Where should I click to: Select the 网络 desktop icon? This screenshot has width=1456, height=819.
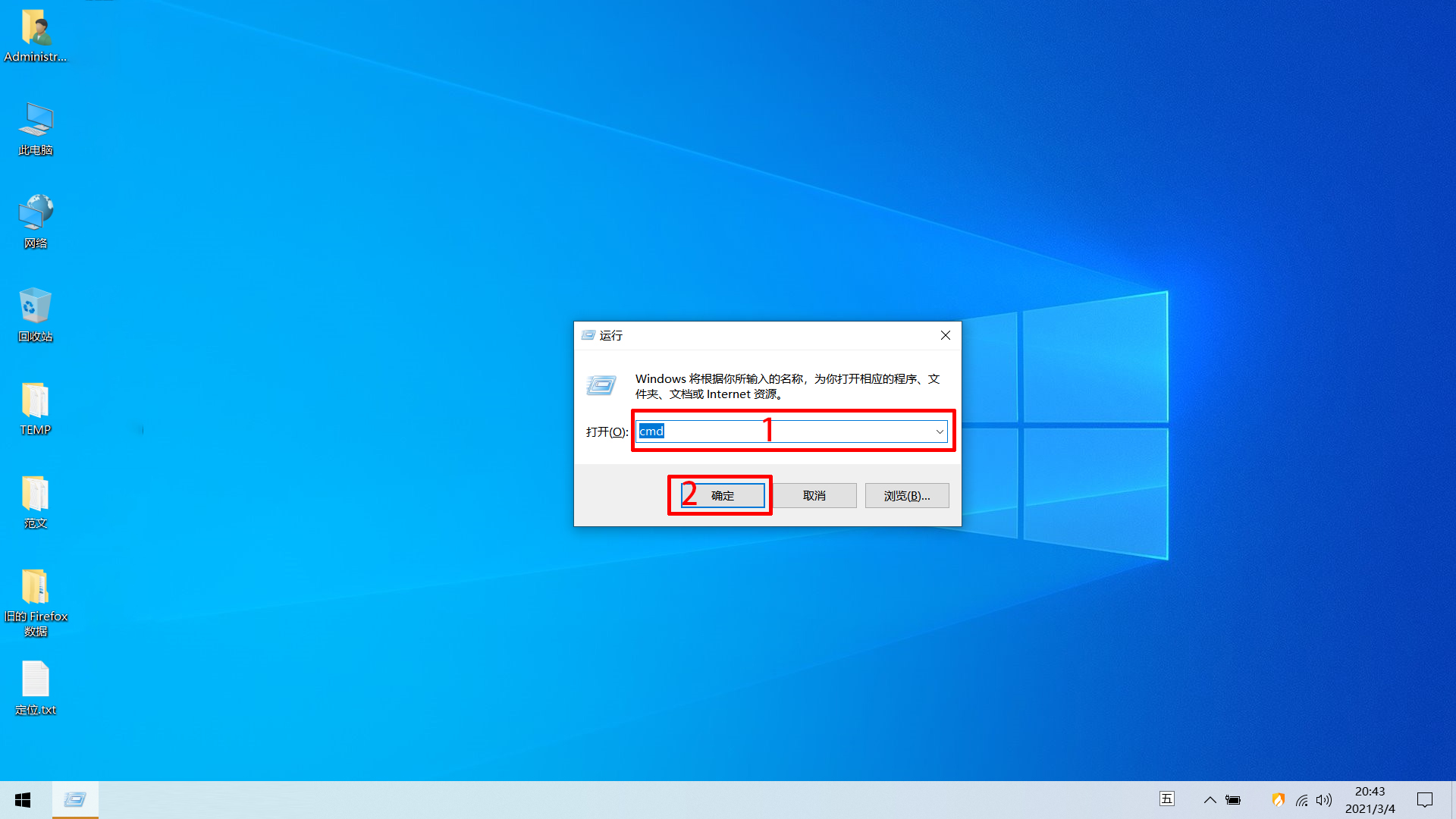click(x=35, y=222)
